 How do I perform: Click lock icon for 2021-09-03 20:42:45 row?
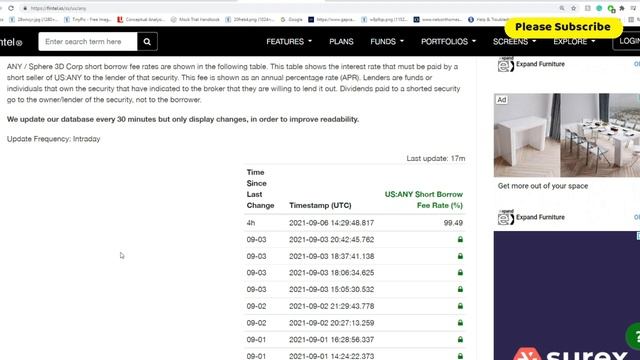coord(460,240)
